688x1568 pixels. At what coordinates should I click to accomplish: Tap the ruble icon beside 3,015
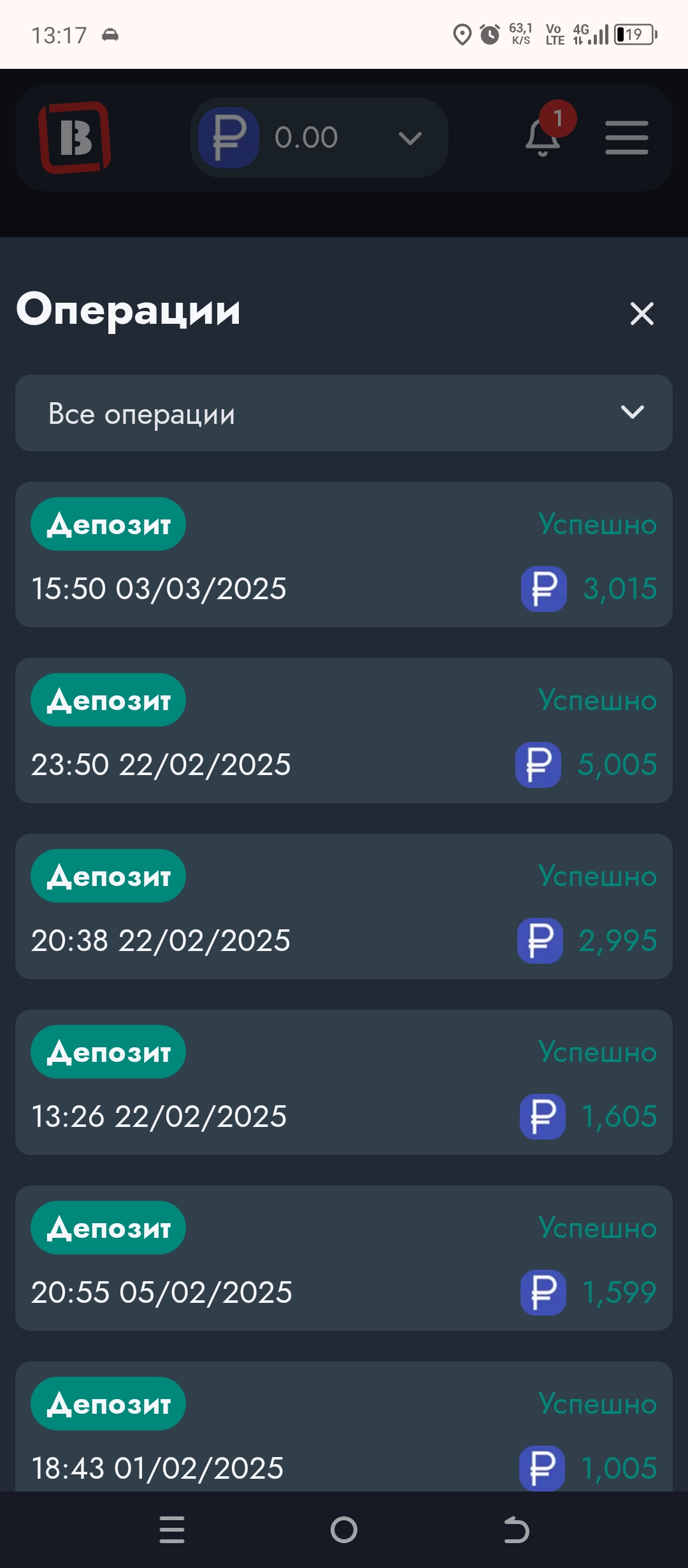tap(543, 589)
